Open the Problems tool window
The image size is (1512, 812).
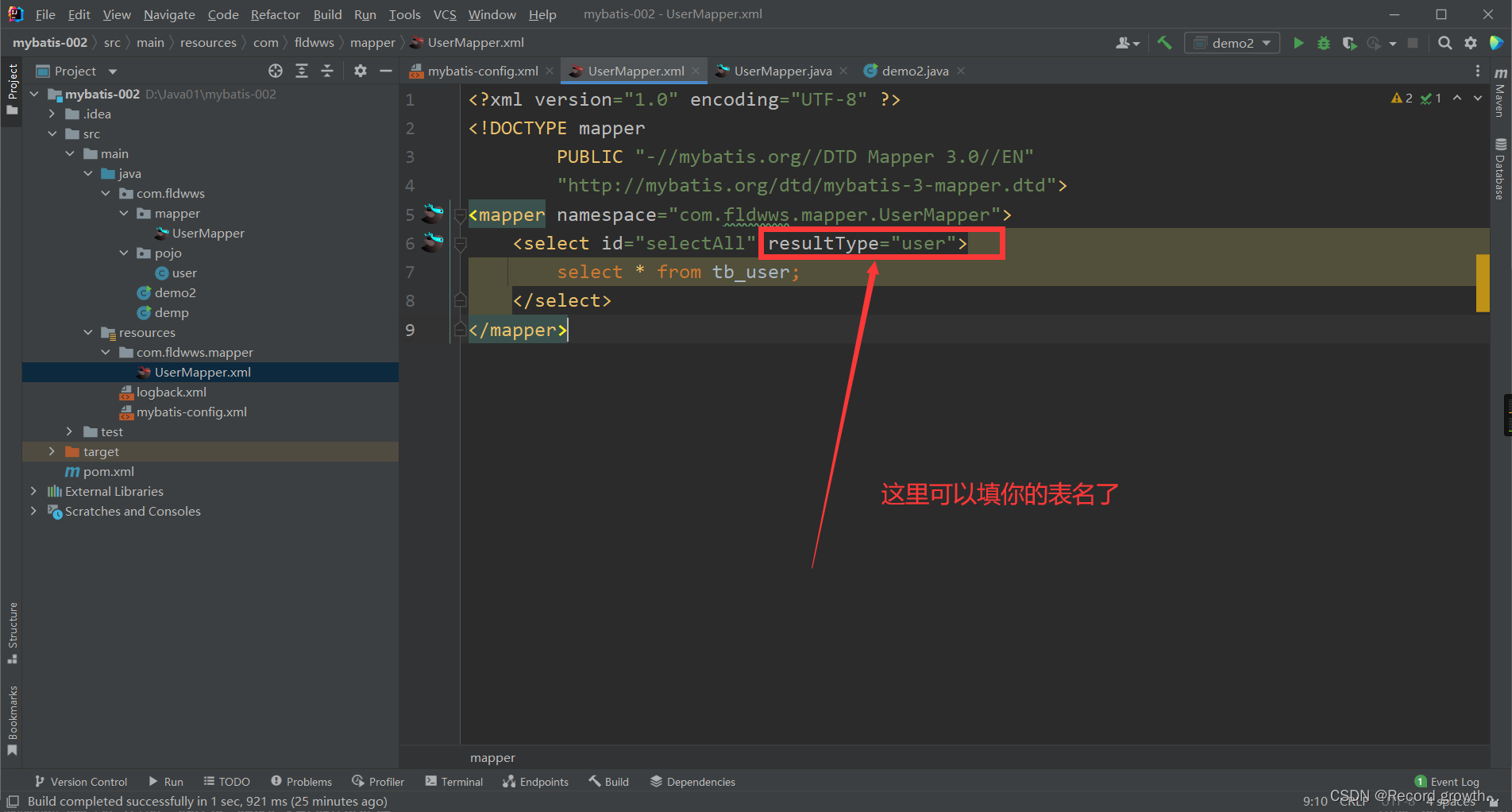301,782
